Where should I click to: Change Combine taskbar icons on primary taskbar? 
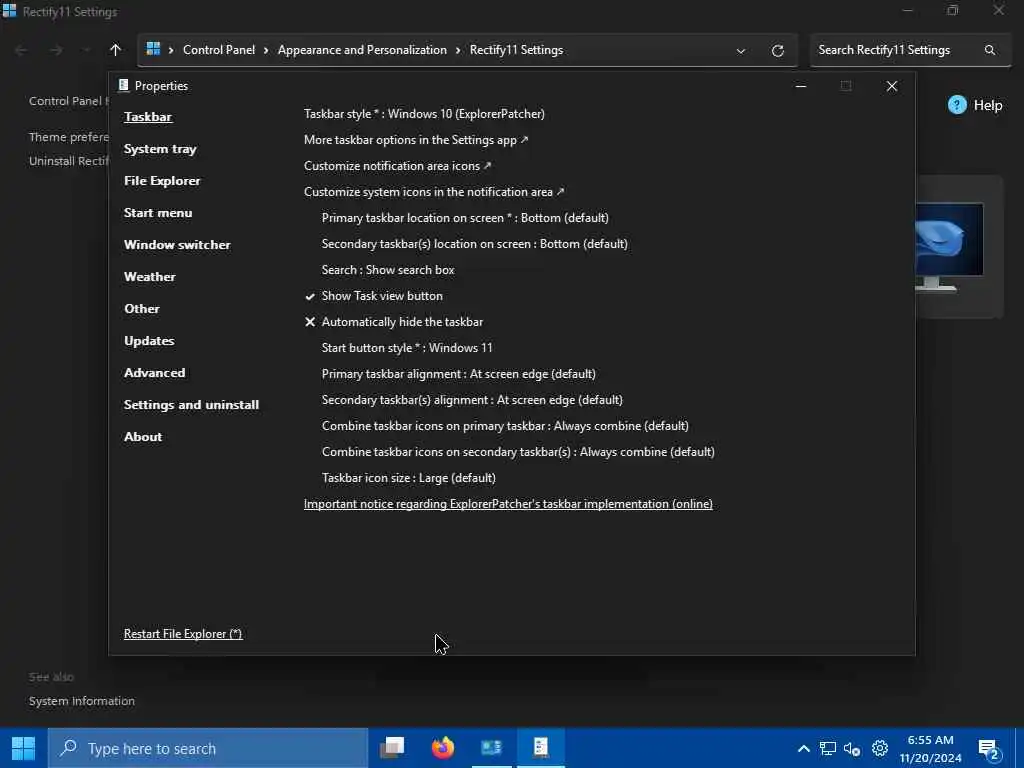[x=505, y=426]
